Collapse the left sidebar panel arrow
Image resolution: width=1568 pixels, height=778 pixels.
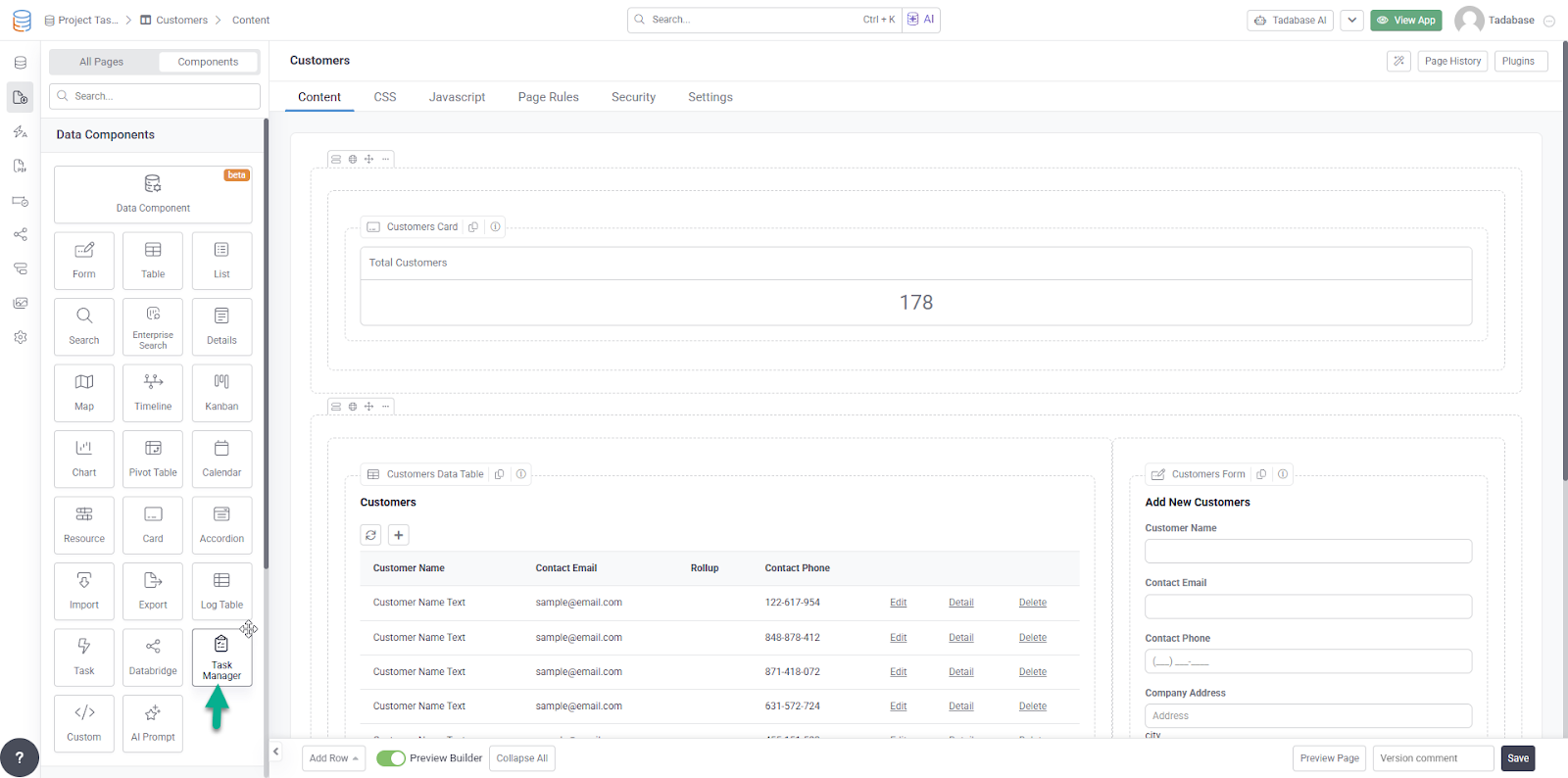[276, 752]
